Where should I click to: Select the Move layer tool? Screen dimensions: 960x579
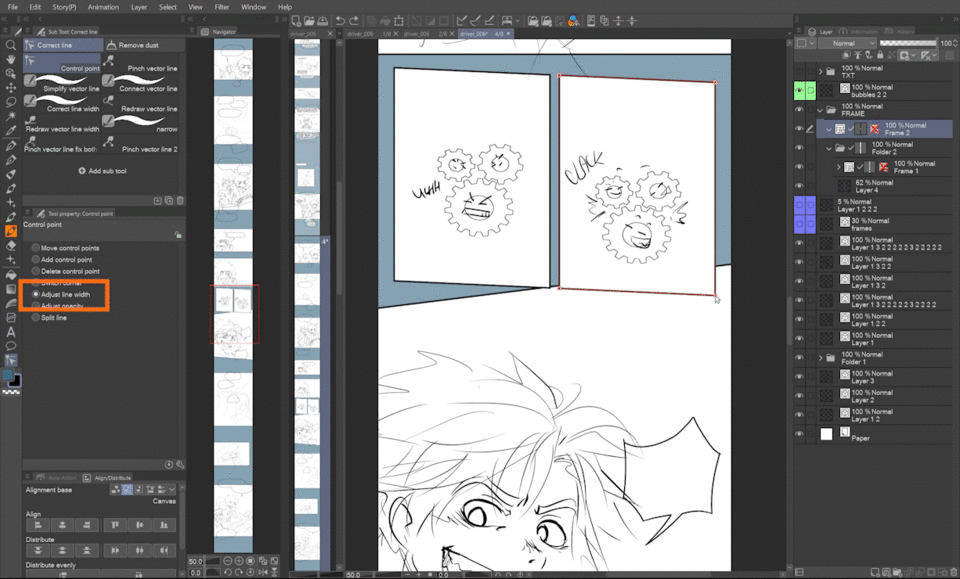(10, 88)
